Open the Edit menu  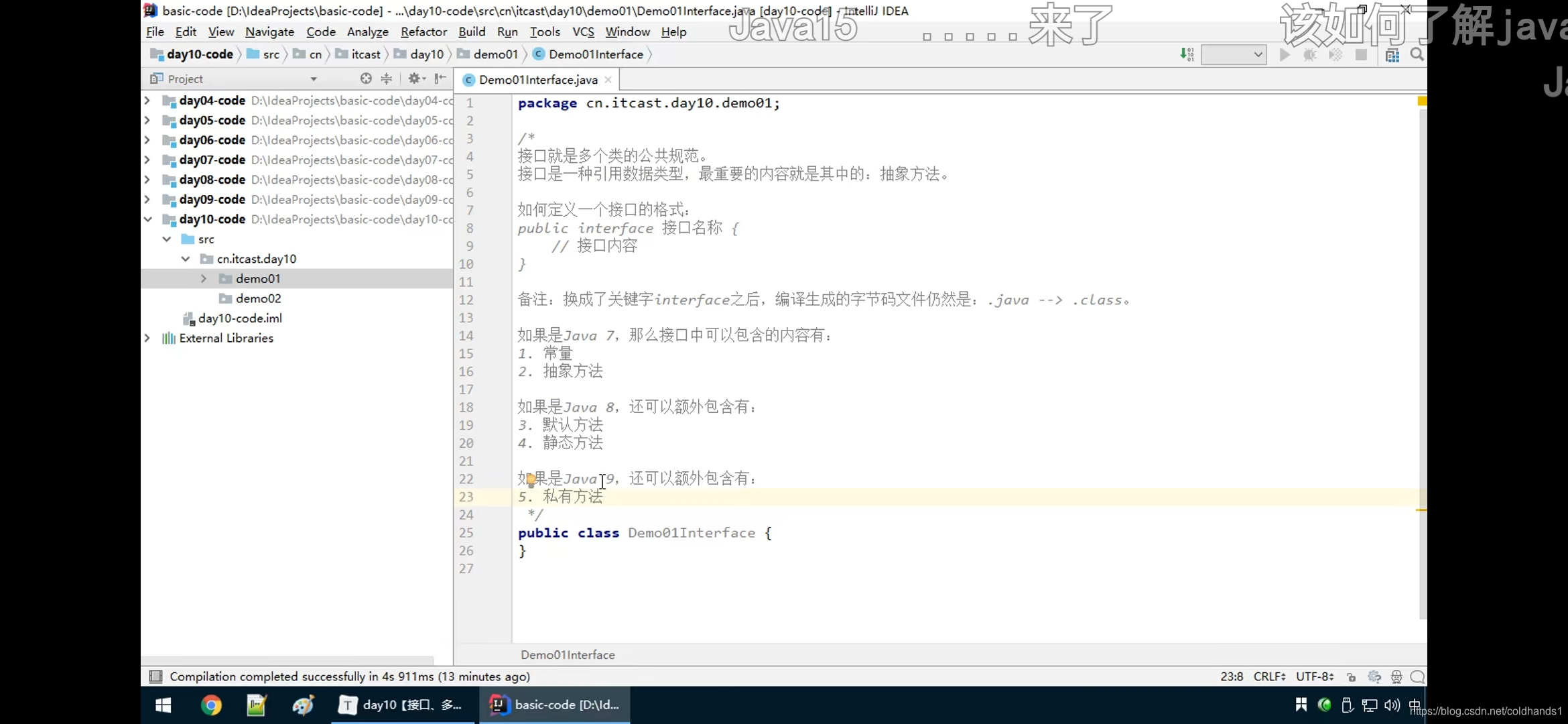pos(186,32)
